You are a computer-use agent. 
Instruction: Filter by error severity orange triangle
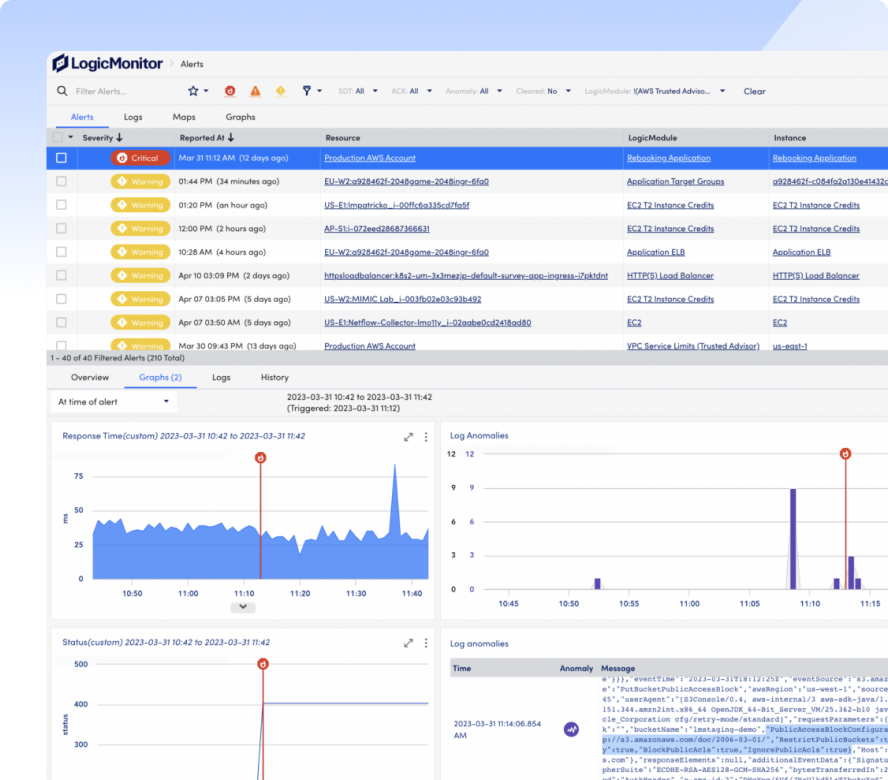(255, 91)
